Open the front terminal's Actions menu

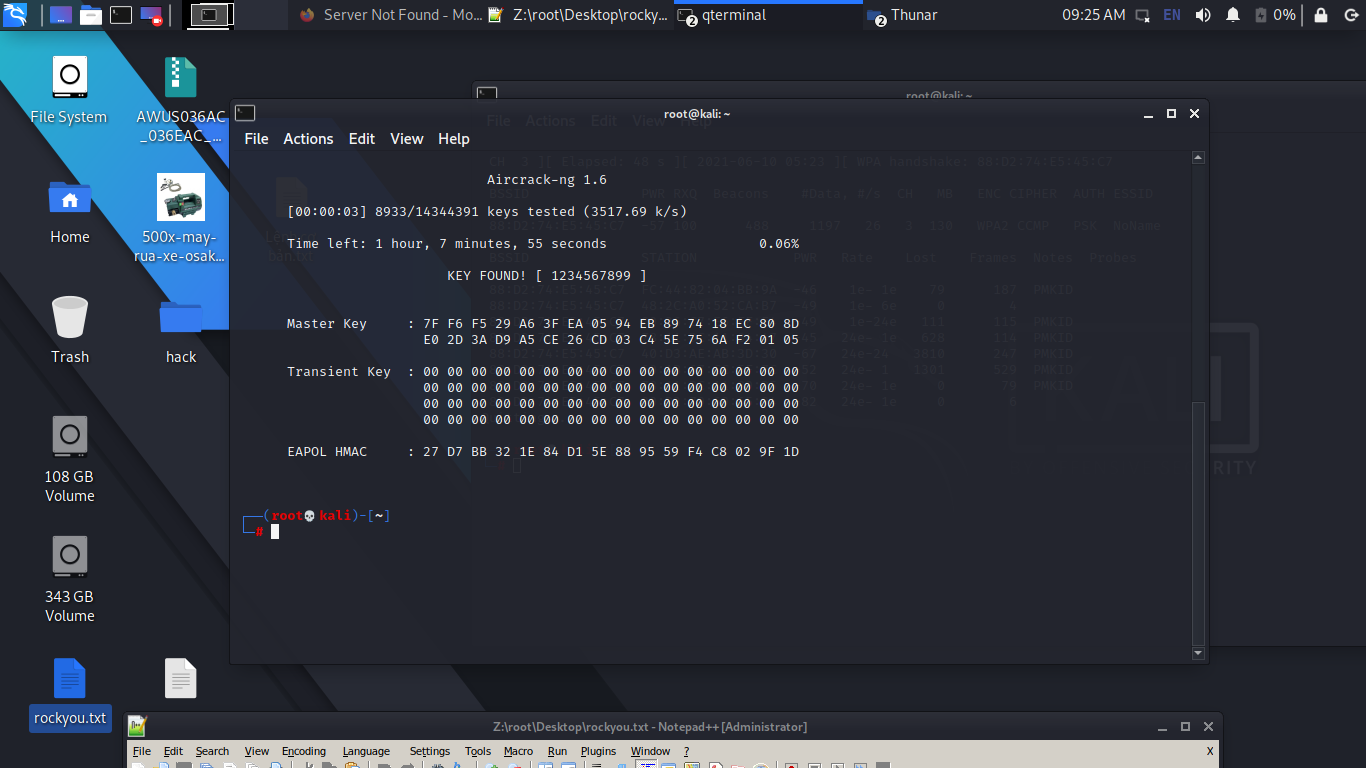[x=308, y=139]
